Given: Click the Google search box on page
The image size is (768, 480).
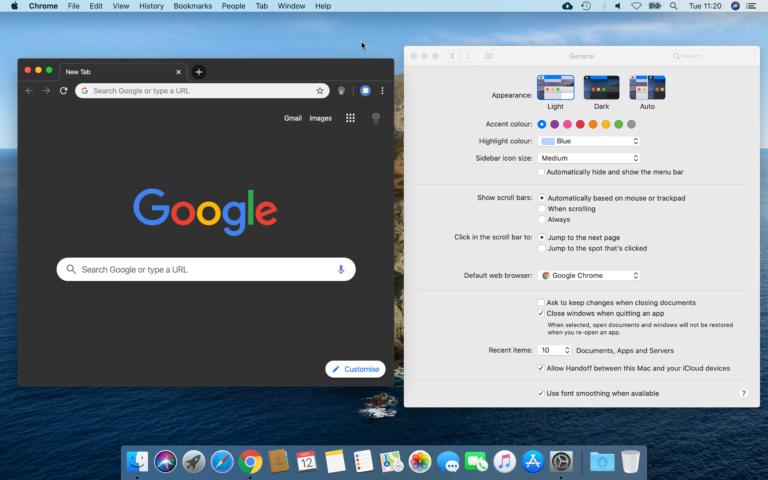Looking at the screenshot, I should click(206, 269).
